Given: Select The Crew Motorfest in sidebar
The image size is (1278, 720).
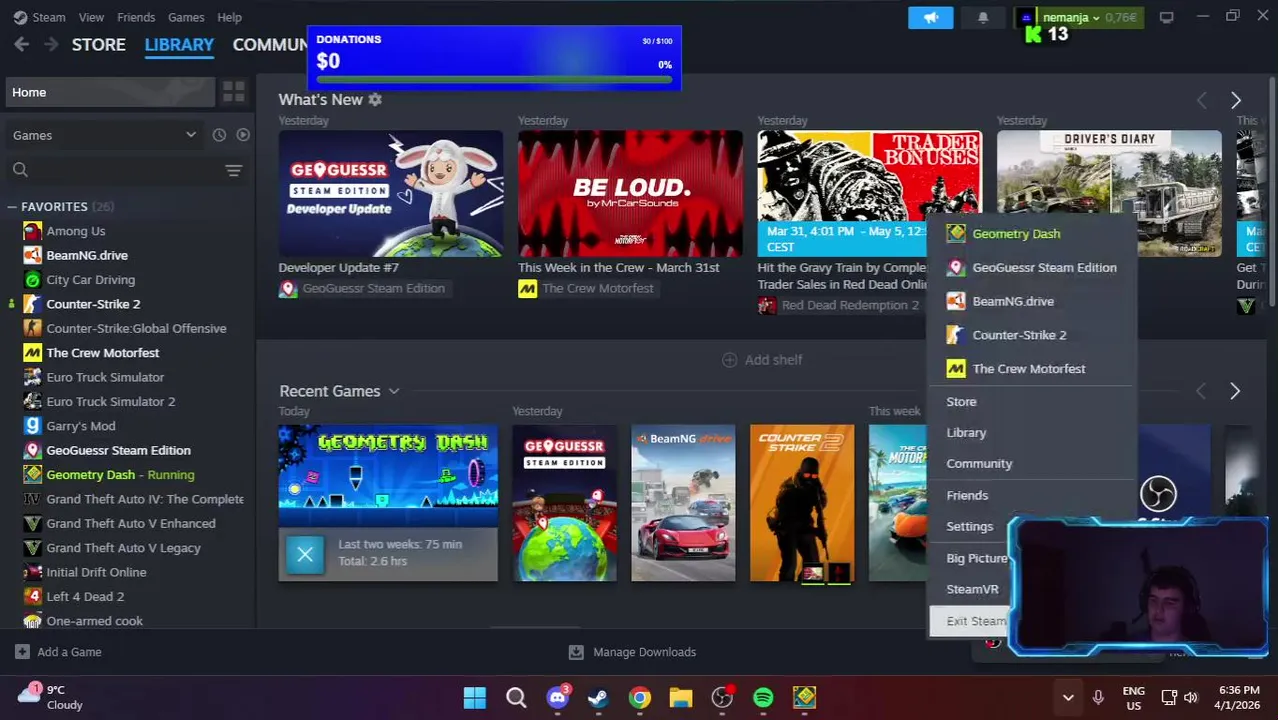Looking at the screenshot, I should (x=102, y=353).
